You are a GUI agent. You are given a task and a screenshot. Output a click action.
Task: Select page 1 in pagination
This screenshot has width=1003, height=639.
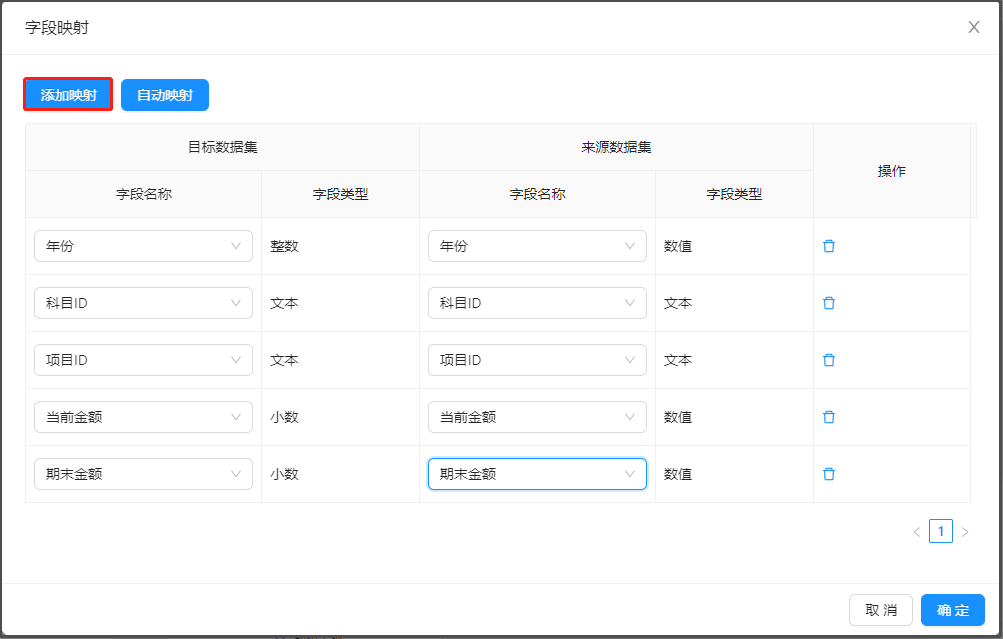coord(941,531)
